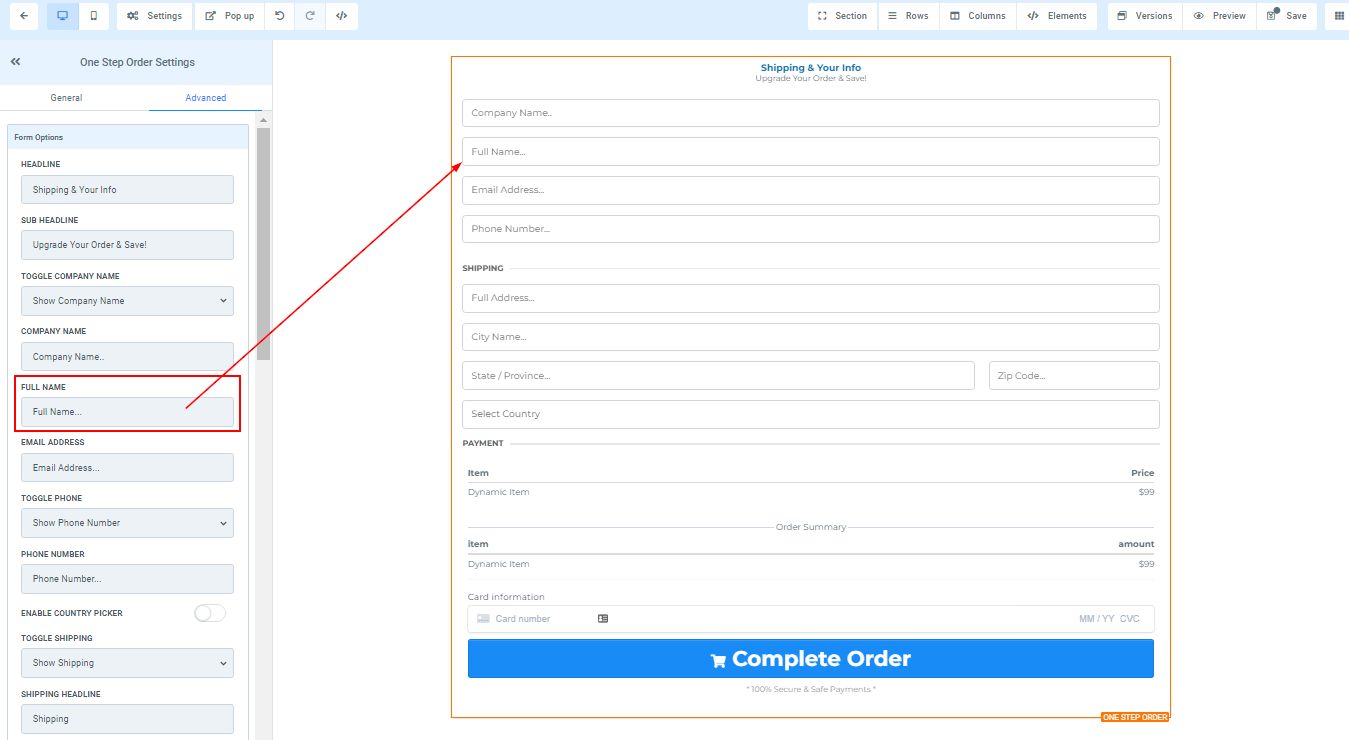Click the '100% Secure & Safe Payments' text
Viewport: 1349px width, 740px height.
click(811, 689)
